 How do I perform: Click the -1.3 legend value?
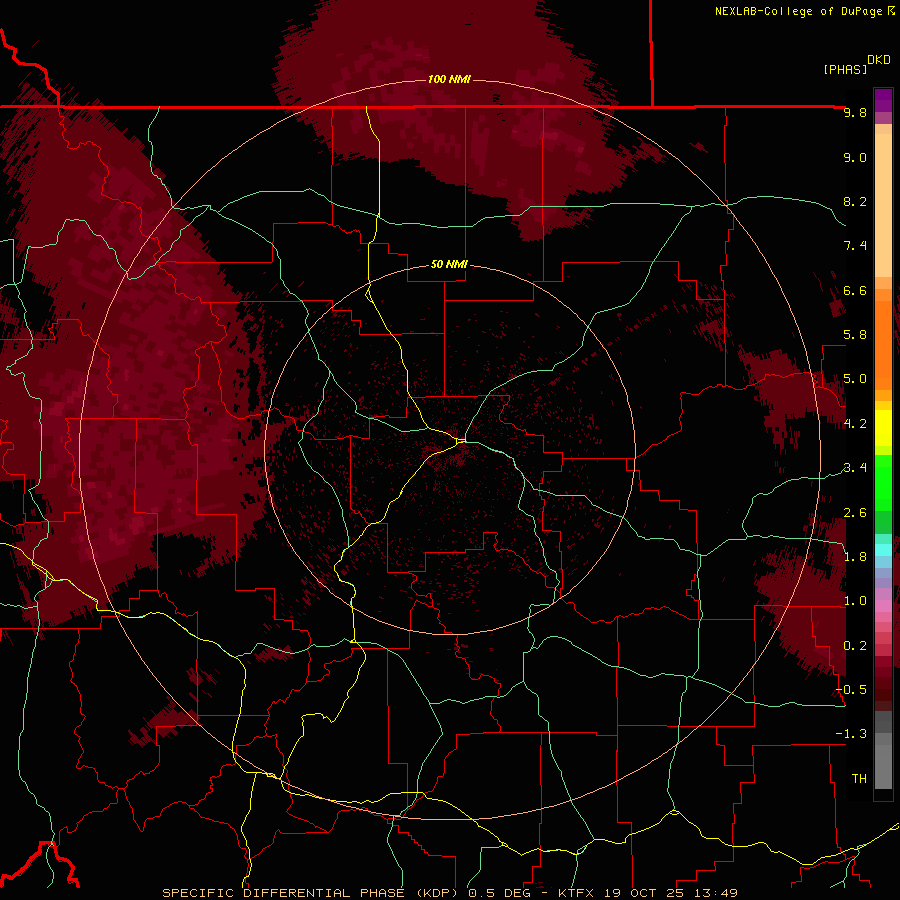tap(851, 734)
